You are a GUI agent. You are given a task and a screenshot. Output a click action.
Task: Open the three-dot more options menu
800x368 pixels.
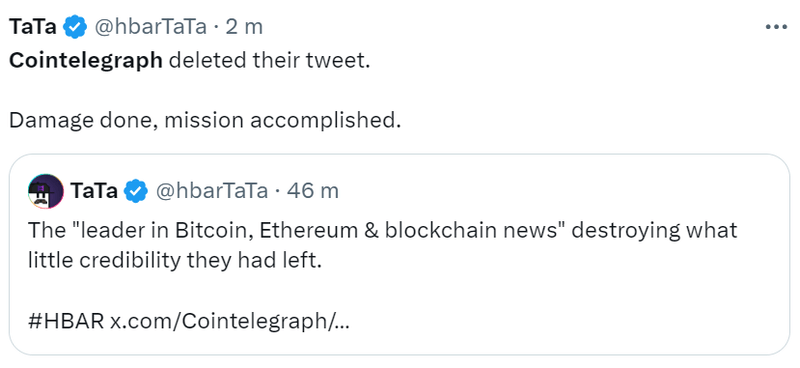[x=777, y=27]
